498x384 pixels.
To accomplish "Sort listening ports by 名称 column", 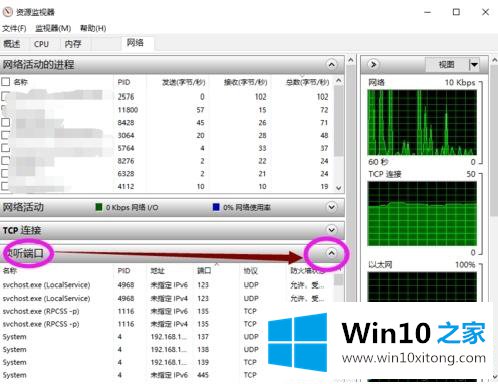I will (x=10, y=270).
